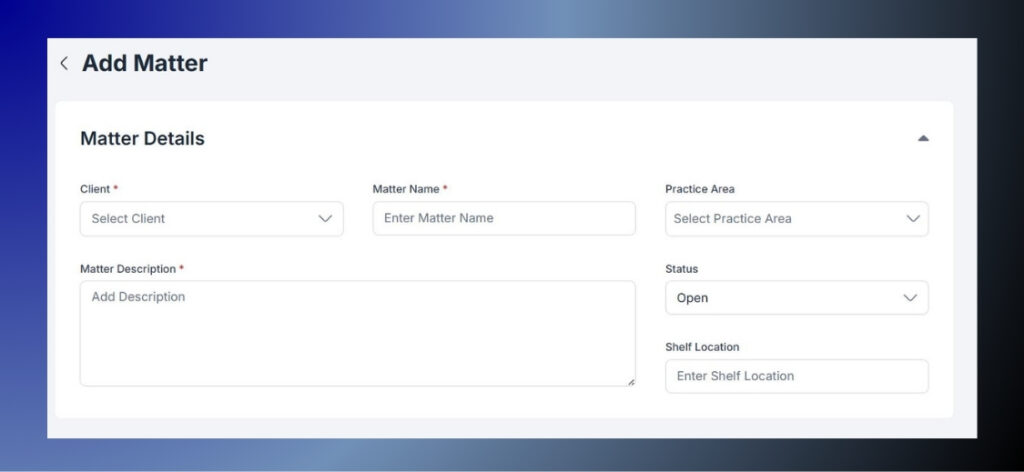Screen dimensions: 1024x472
Task: Click the Client field label
Action: pyautogui.click(x=96, y=189)
